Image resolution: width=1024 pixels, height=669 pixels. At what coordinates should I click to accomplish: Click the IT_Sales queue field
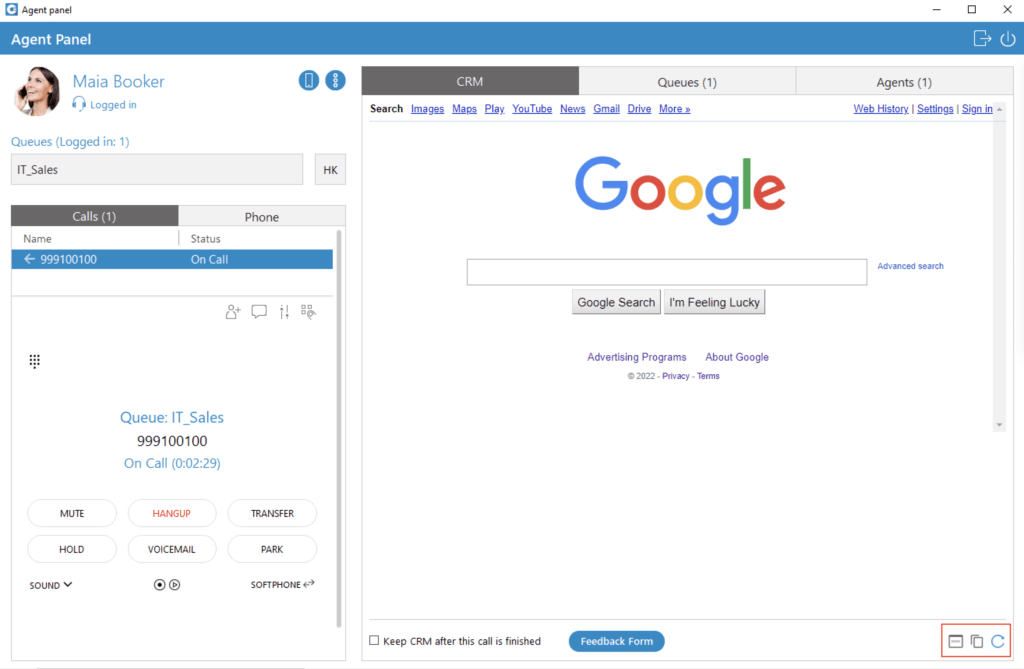[x=157, y=170]
